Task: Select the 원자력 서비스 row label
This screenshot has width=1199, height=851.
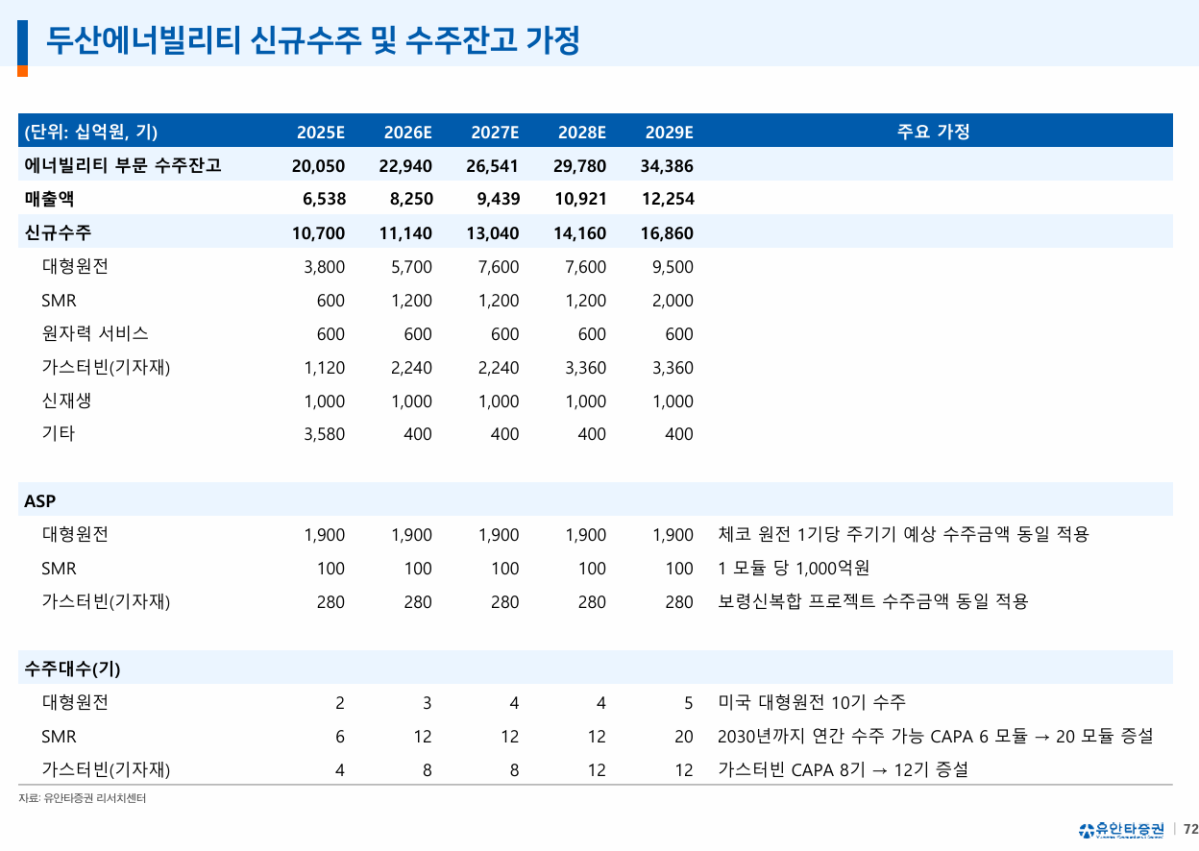Action: click(95, 333)
